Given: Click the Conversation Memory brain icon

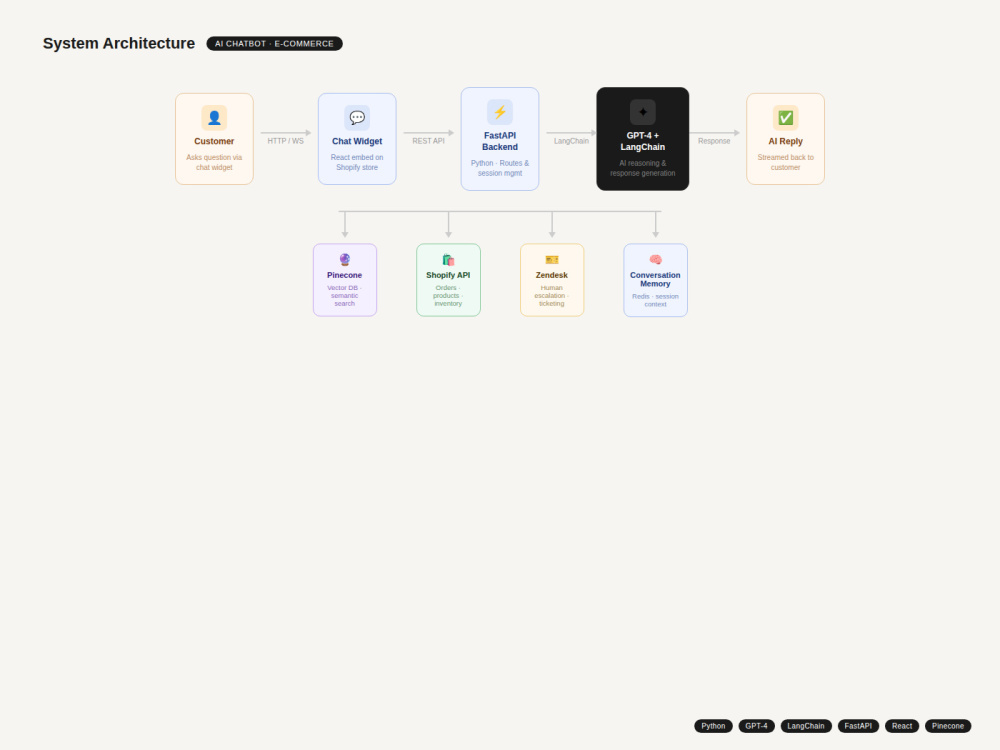Looking at the screenshot, I should [x=656, y=260].
